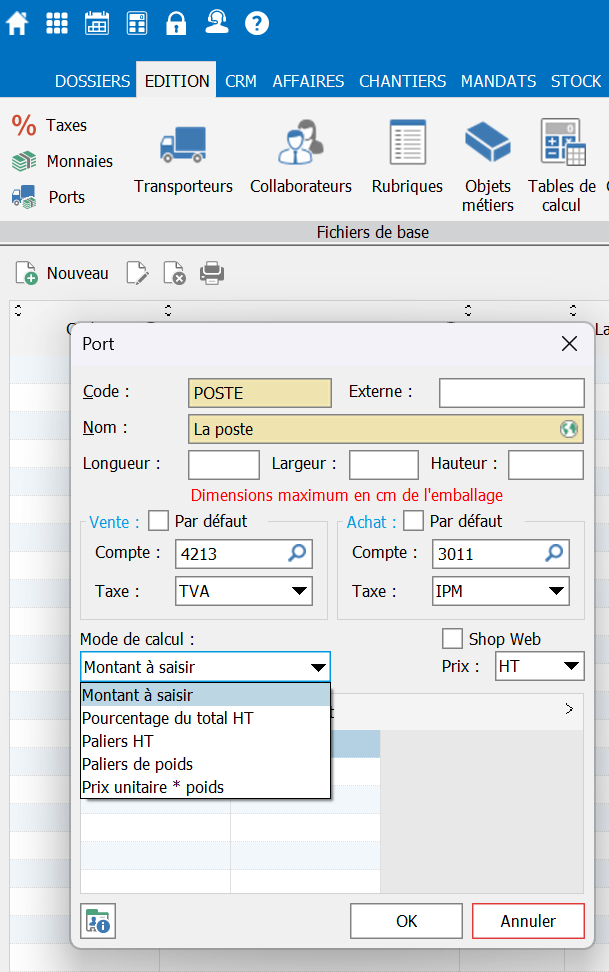This screenshot has width=609, height=972.
Task: Enable Achat Par défaut checkbox
Action: click(414, 521)
